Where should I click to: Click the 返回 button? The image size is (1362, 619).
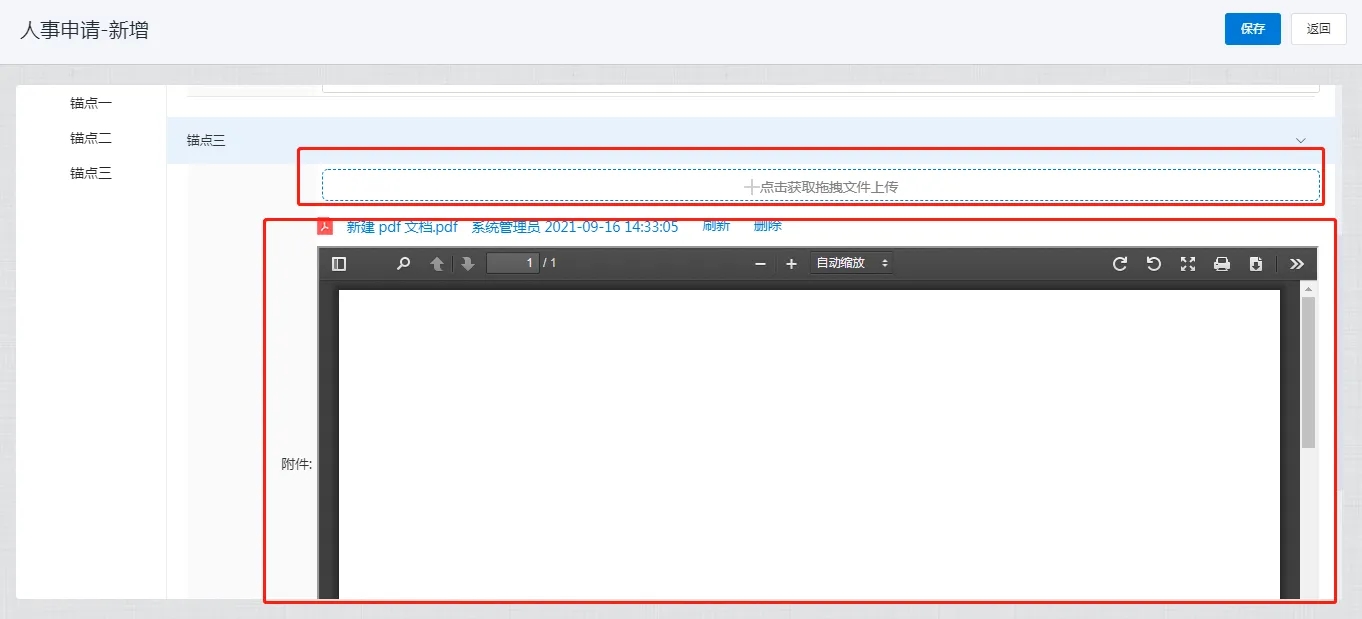point(1318,29)
